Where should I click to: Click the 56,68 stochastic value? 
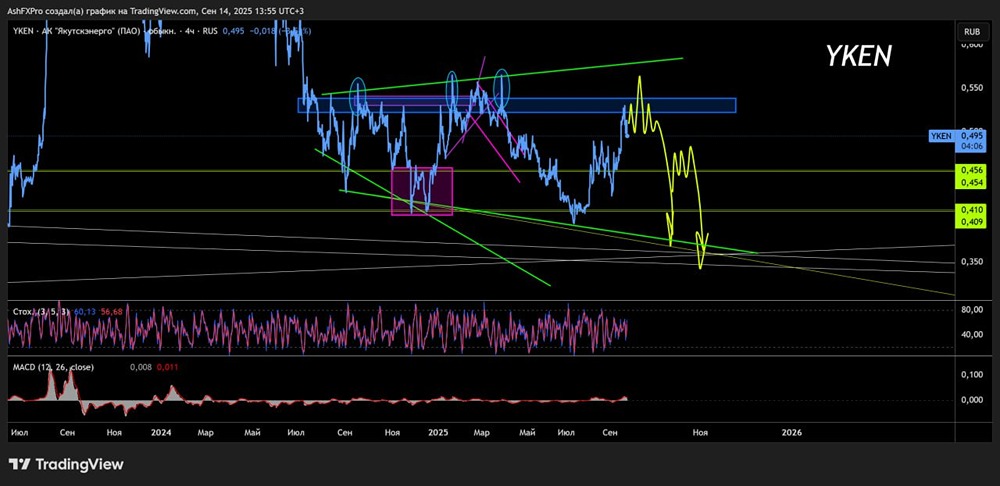click(112, 311)
